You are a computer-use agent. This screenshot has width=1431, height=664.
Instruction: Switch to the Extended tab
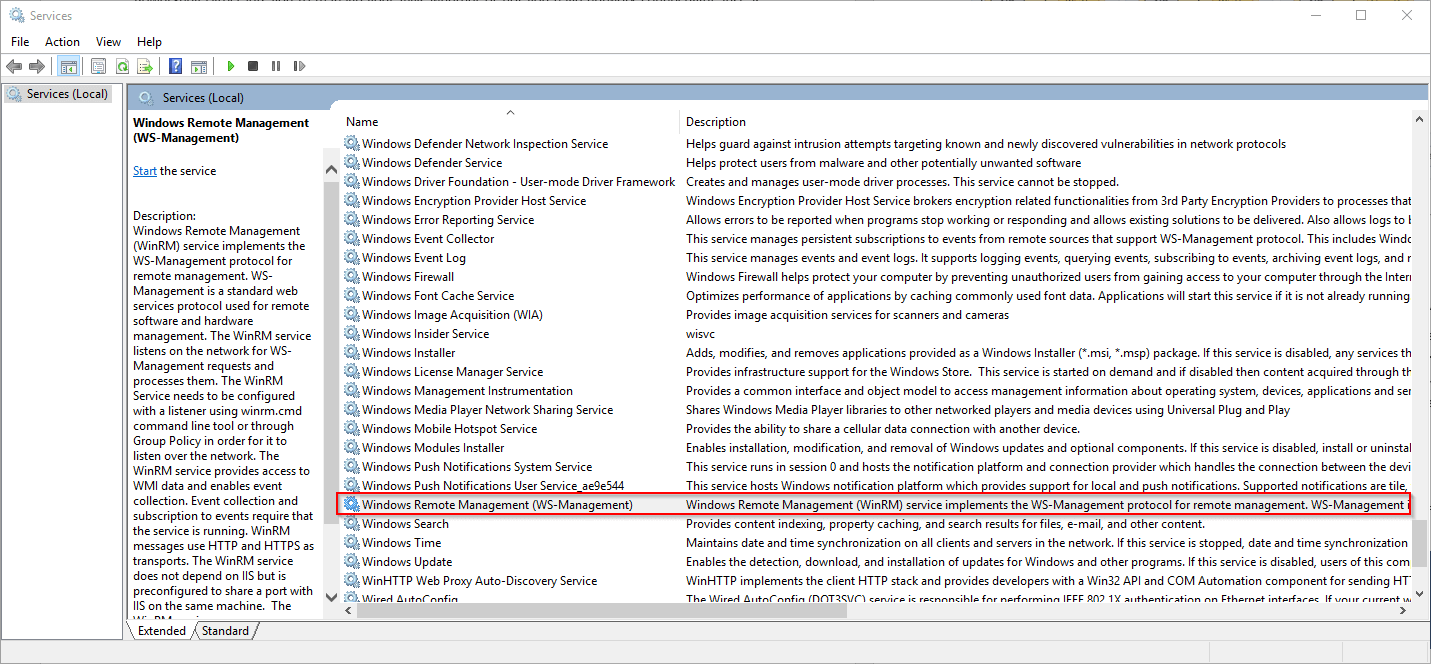pos(162,631)
